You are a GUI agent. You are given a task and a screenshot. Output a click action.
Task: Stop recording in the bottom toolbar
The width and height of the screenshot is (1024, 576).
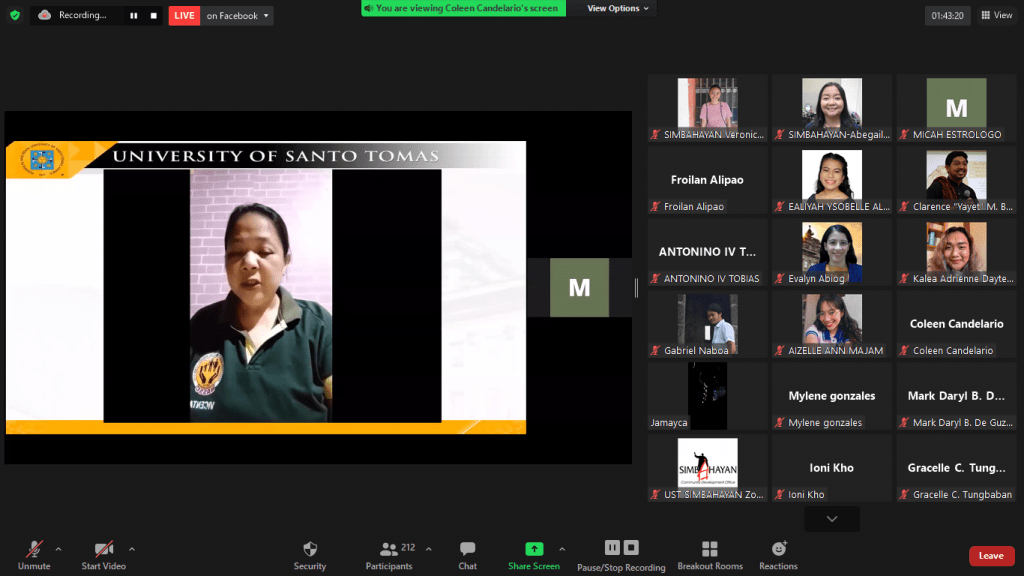631,547
